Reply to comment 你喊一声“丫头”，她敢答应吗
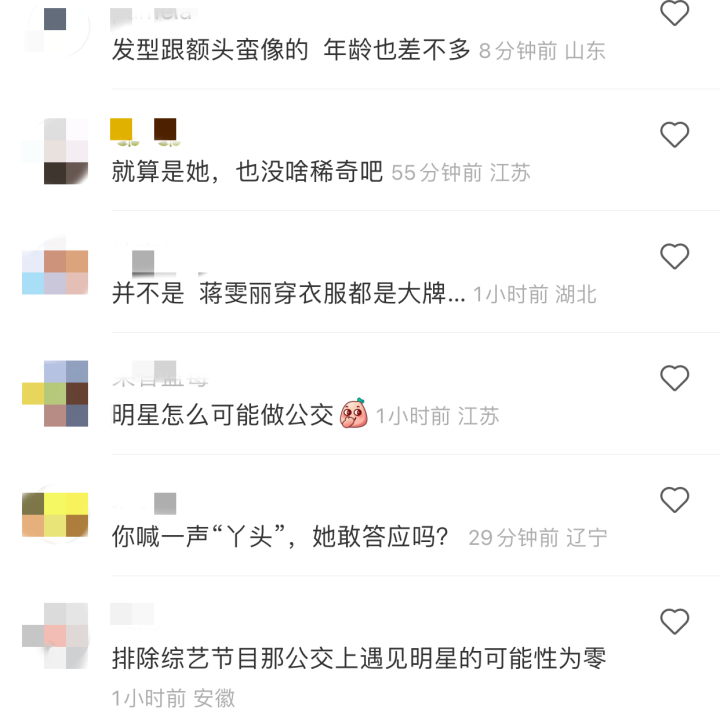Viewport: 720px width, 713px height. point(280,537)
